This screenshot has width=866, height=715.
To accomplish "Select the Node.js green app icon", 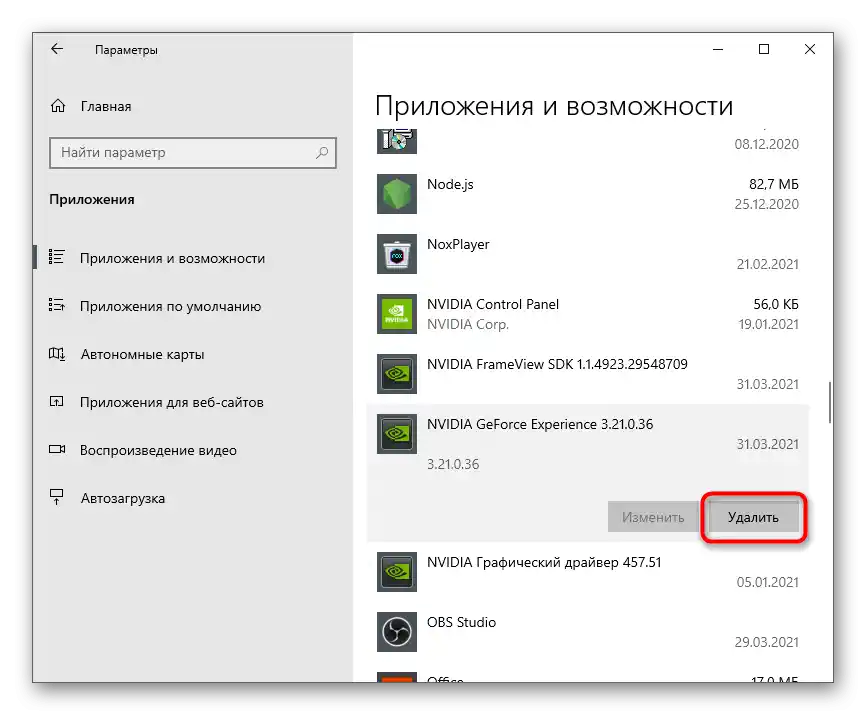I will (397, 194).
